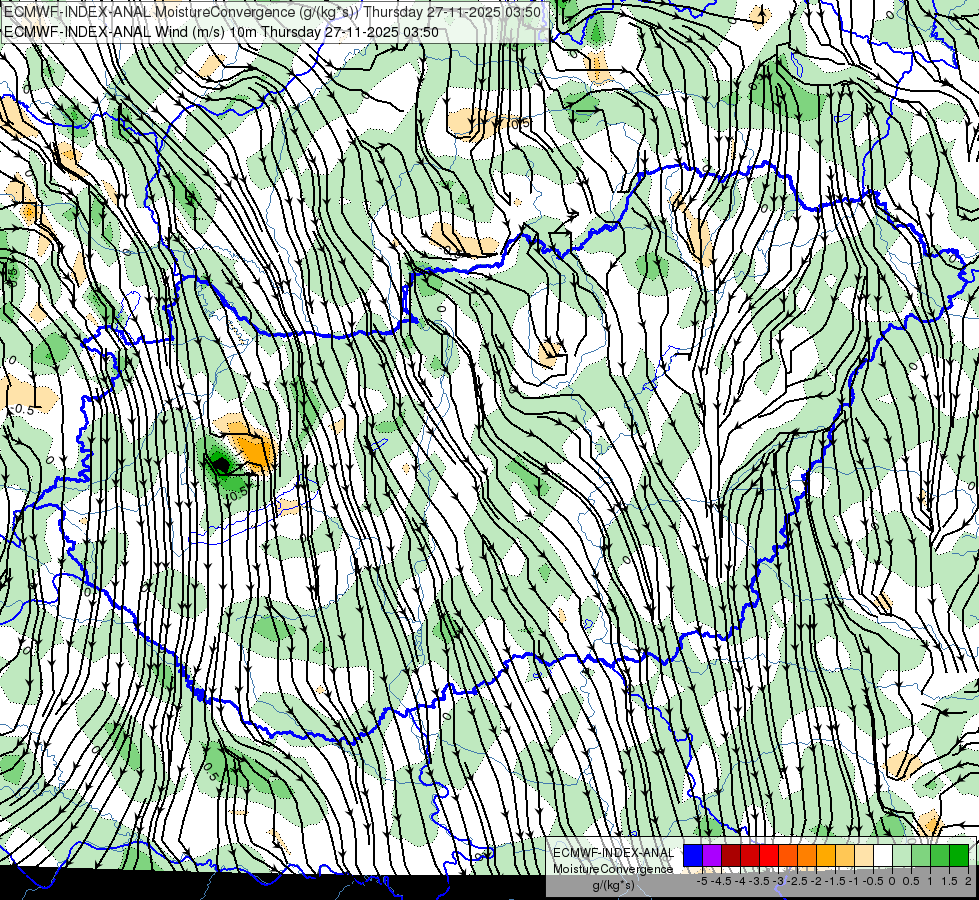This screenshot has width=979, height=900.
Task: Click the -1.5 tick label on the colorbar
Action: tap(835, 881)
